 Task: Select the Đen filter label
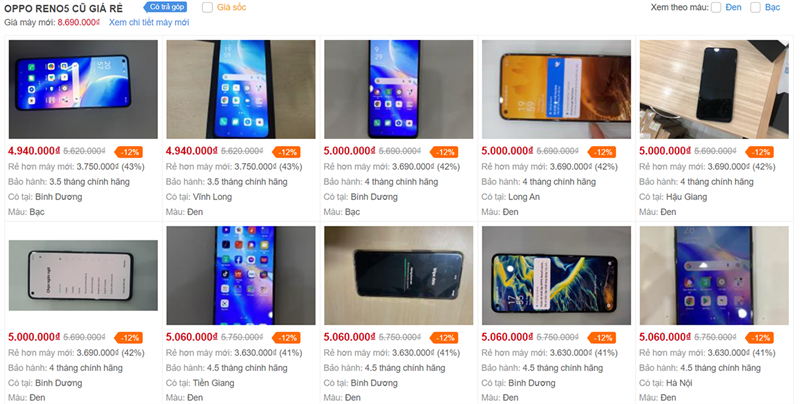[733, 7]
